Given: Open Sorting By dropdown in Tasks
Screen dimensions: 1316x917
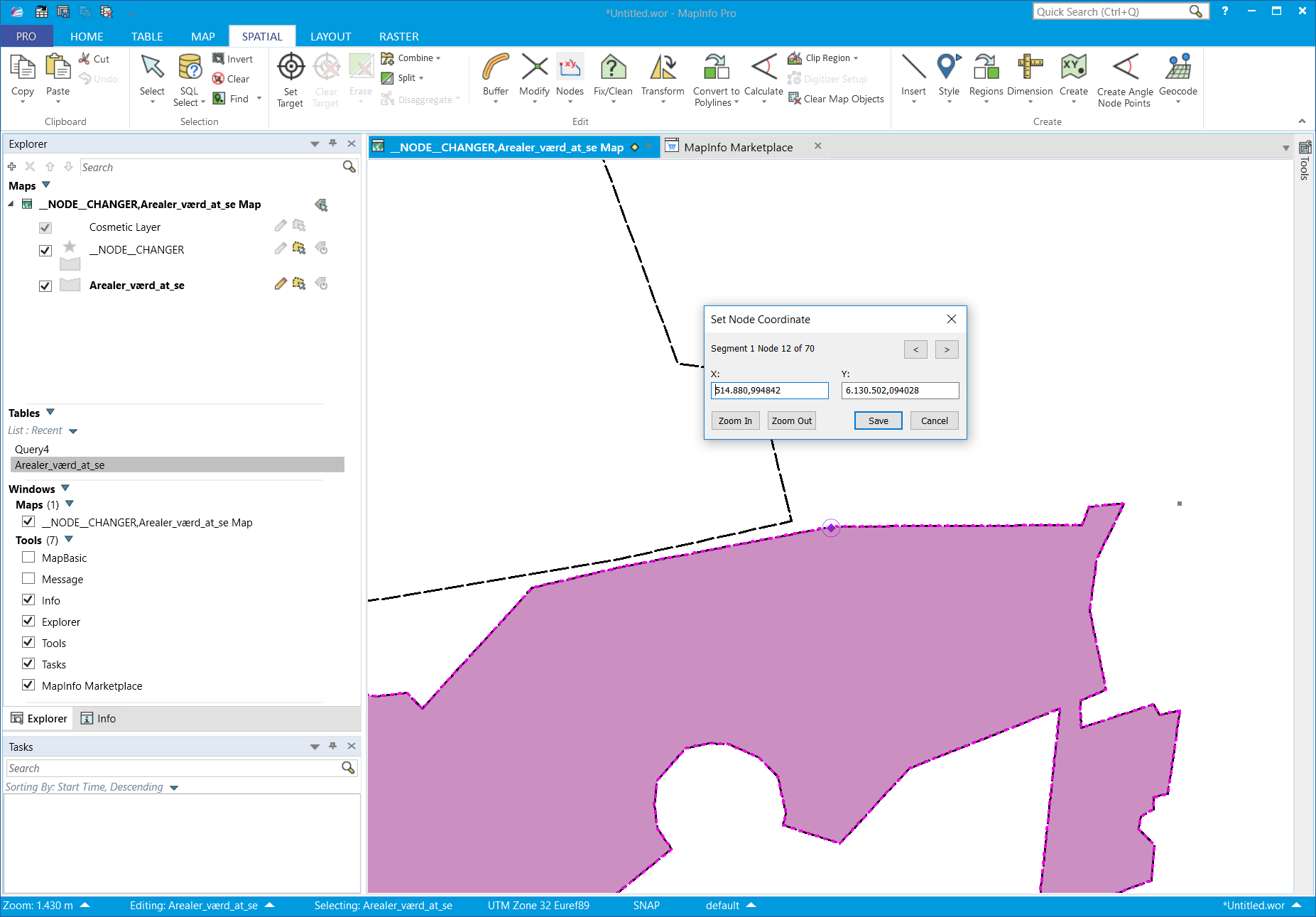Looking at the screenshot, I should (174, 788).
